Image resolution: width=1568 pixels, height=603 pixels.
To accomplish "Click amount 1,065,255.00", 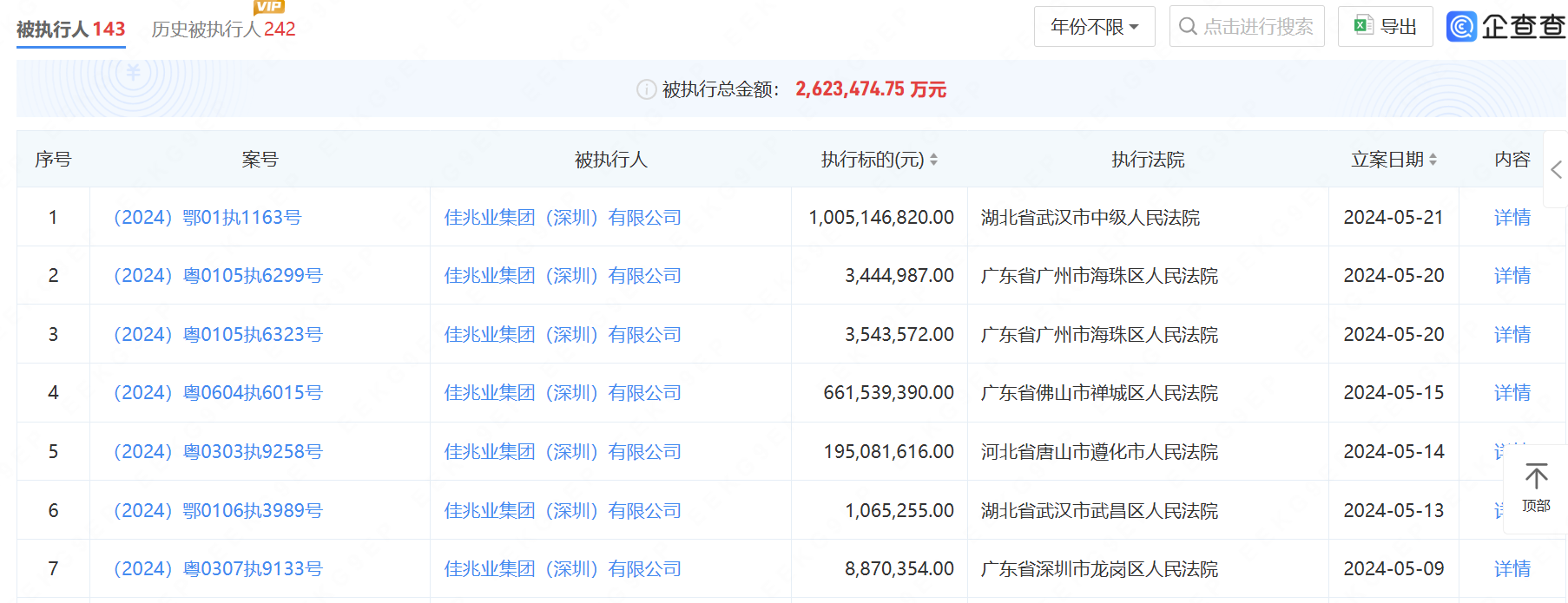I will click(x=899, y=510).
